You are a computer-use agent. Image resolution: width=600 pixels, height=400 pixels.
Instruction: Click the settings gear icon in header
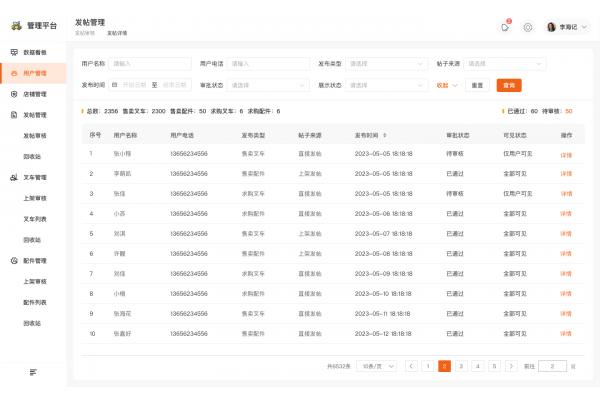[528, 27]
